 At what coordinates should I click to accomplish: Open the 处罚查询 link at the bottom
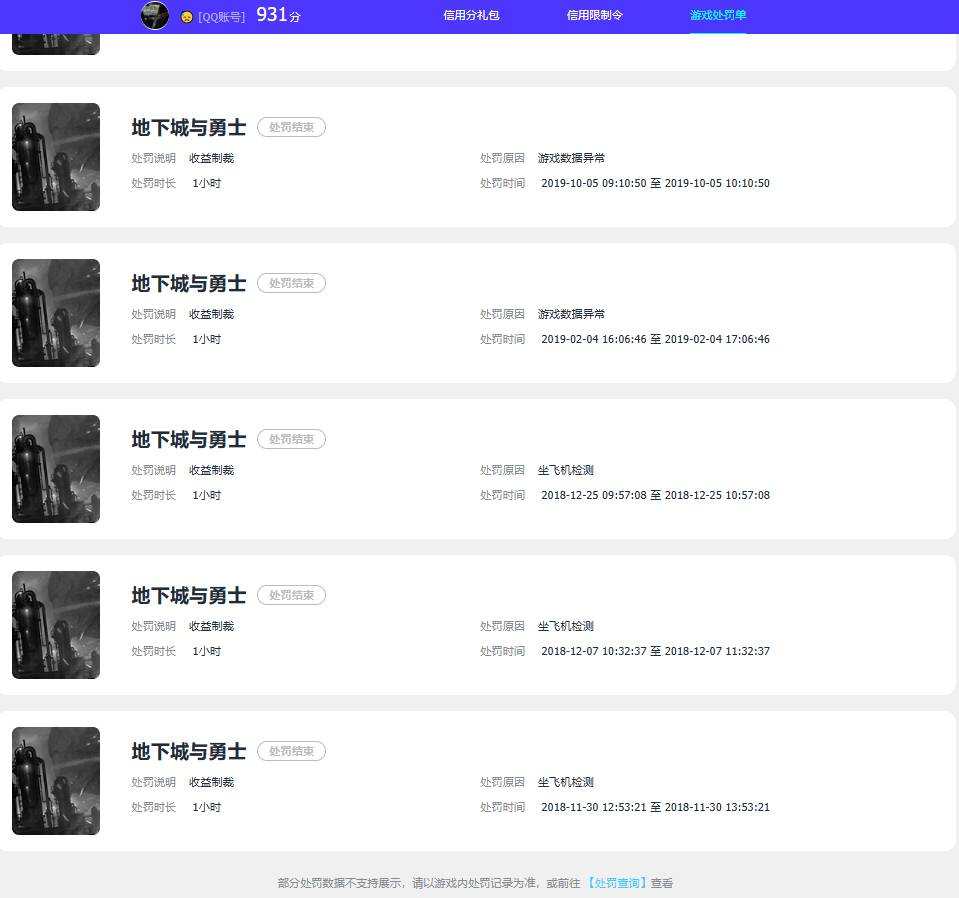[616, 883]
